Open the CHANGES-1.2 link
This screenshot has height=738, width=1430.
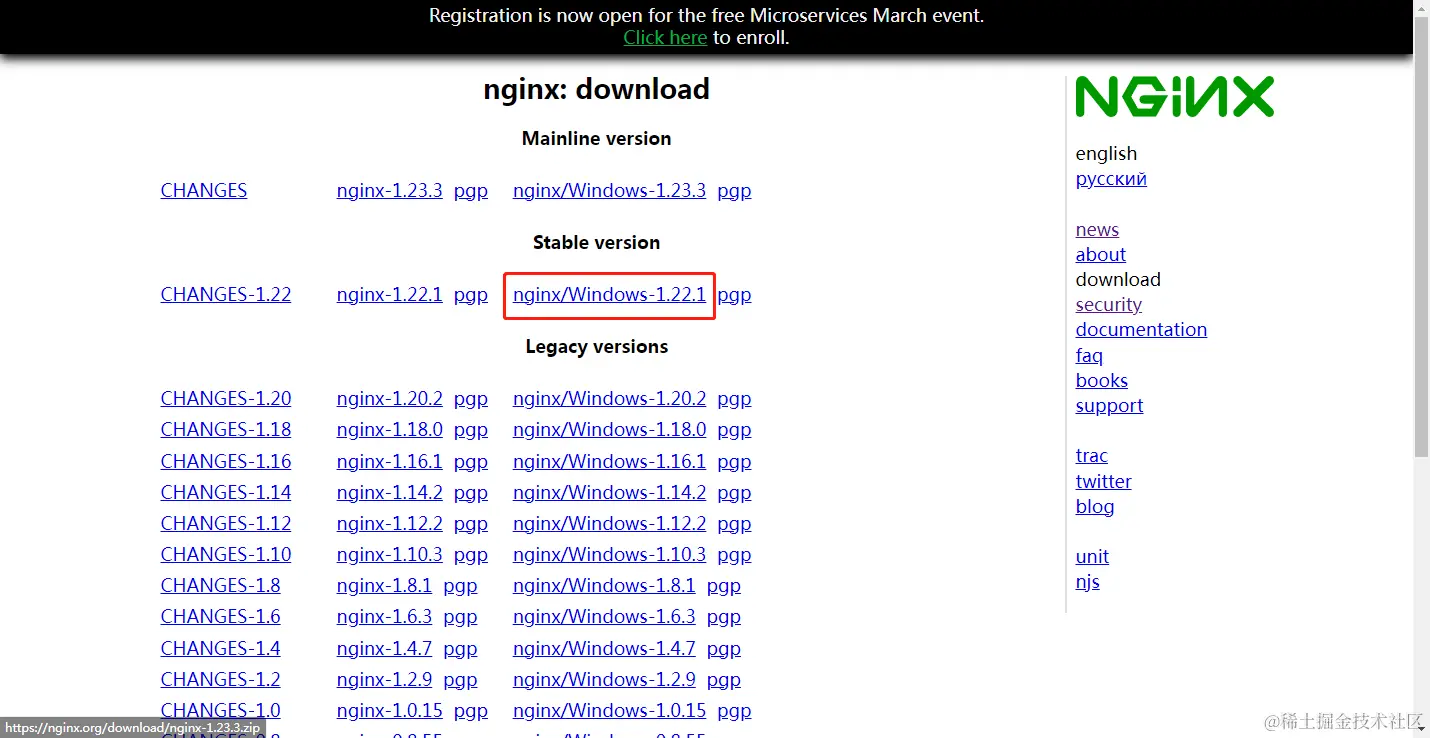click(x=220, y=680)
